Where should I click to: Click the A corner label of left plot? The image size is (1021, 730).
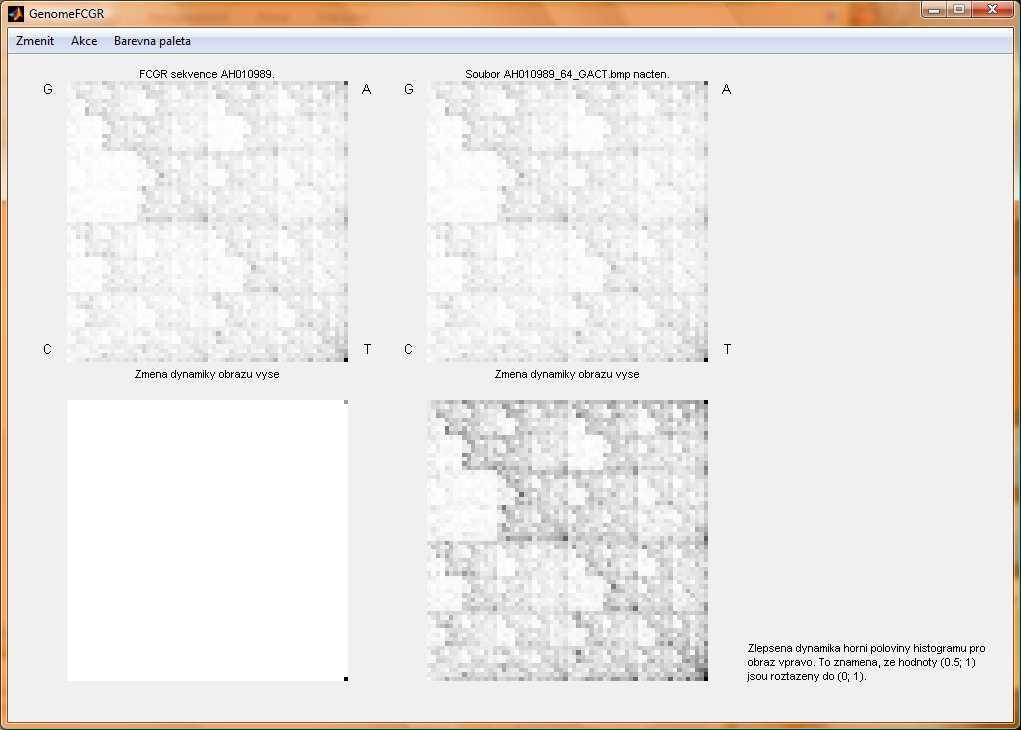pos(367,89)
